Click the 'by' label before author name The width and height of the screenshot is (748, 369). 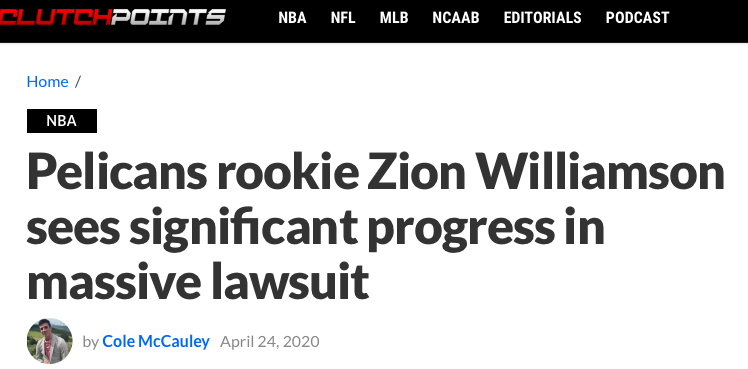(x=90, y=342)
